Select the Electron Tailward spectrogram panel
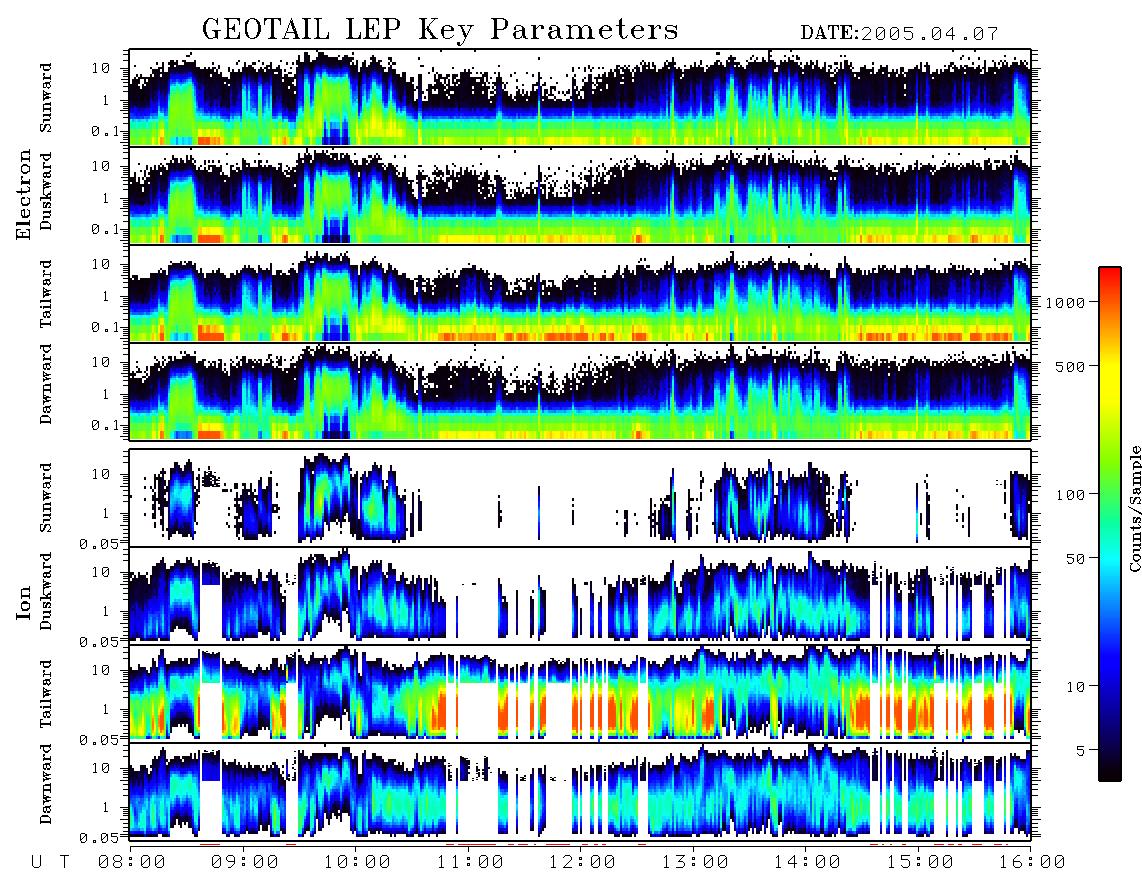Screen dimensions: 1142x880 coord(580,294)
